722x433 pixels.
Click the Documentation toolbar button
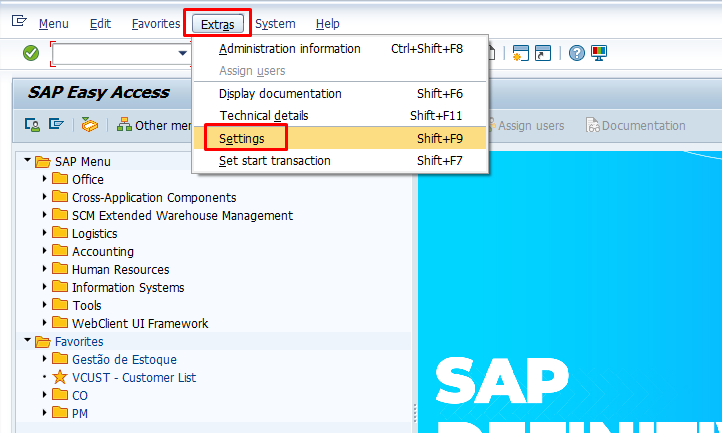[x=636, y=125]
